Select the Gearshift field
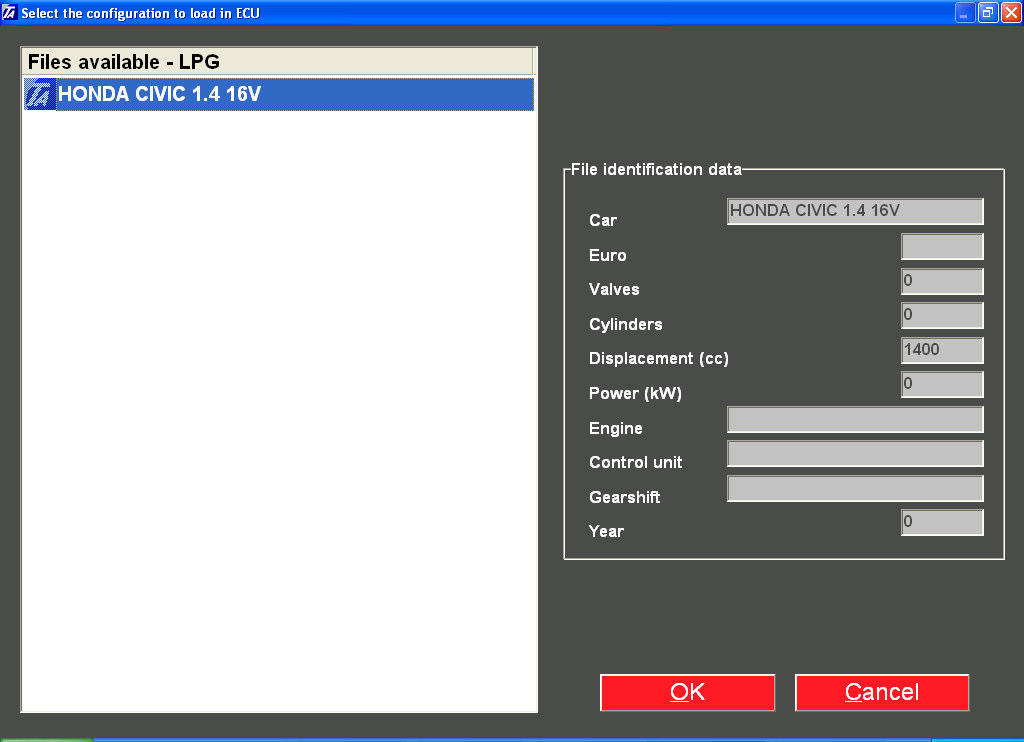This screenshot has width=1024, height=742. pos(855,489)
